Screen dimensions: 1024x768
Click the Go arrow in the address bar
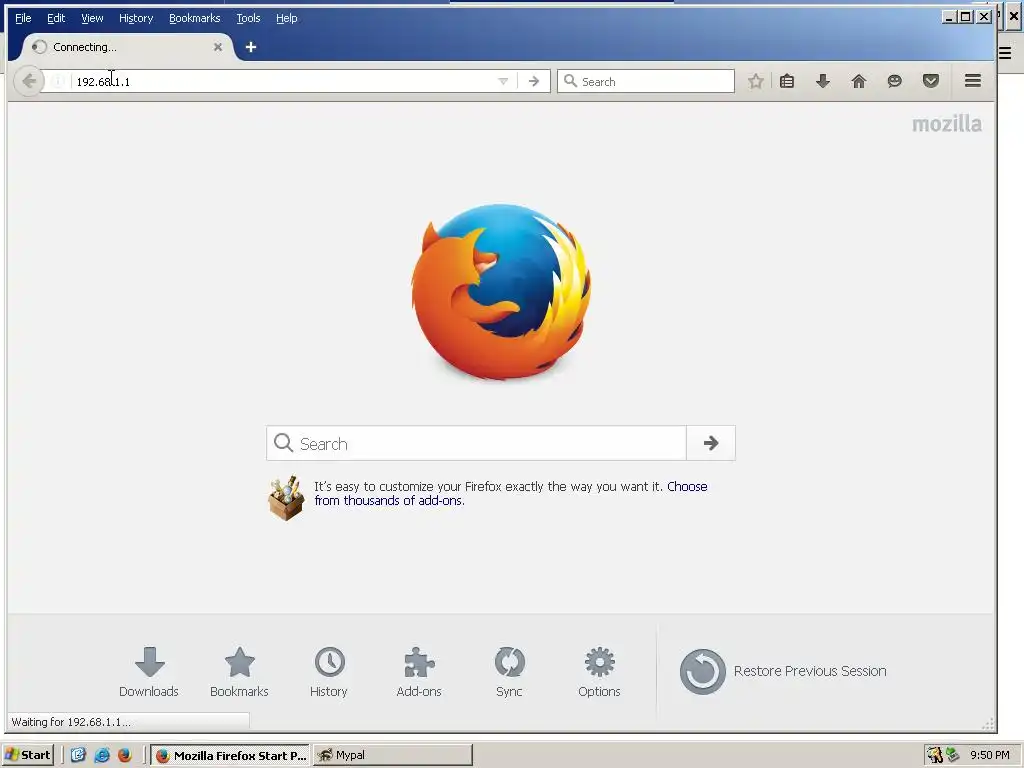coord(534,81)
